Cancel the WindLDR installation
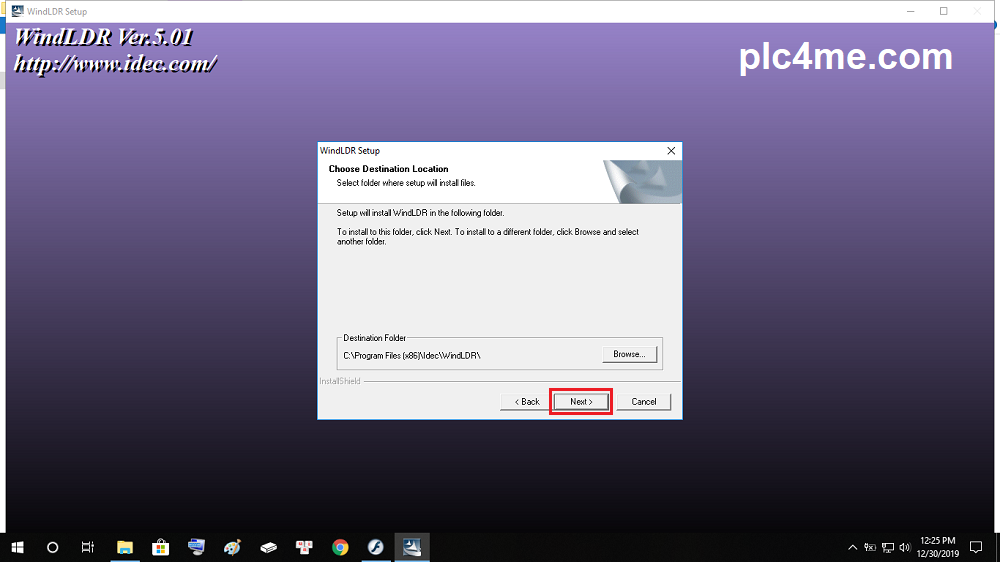1000x562 pixels. coord(643,402)
